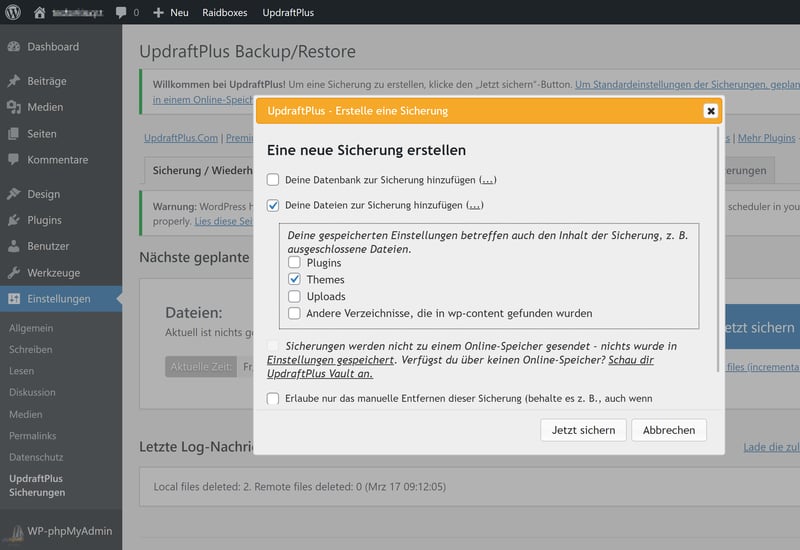
Task: Click the comments bubble icon in admin bar
Action: [122, 13]
